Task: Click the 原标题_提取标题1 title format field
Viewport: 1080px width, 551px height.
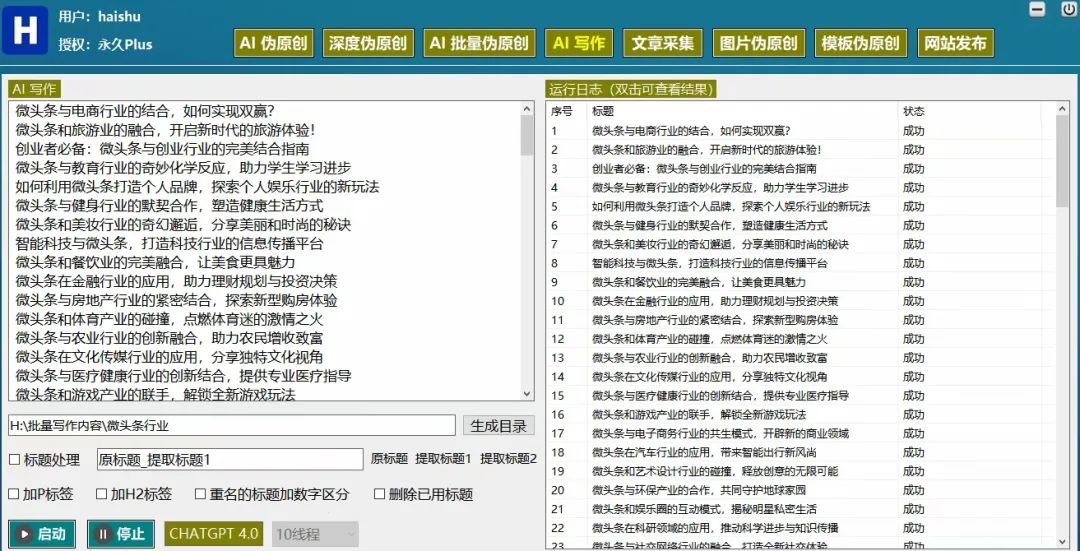Action: click(230, 459)
